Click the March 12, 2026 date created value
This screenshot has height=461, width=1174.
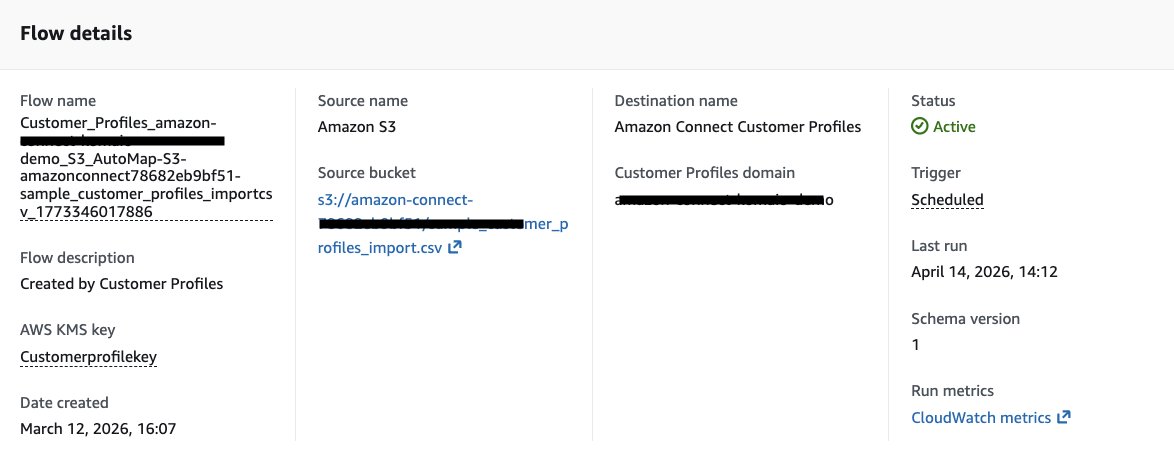click(x=98, y=429)
